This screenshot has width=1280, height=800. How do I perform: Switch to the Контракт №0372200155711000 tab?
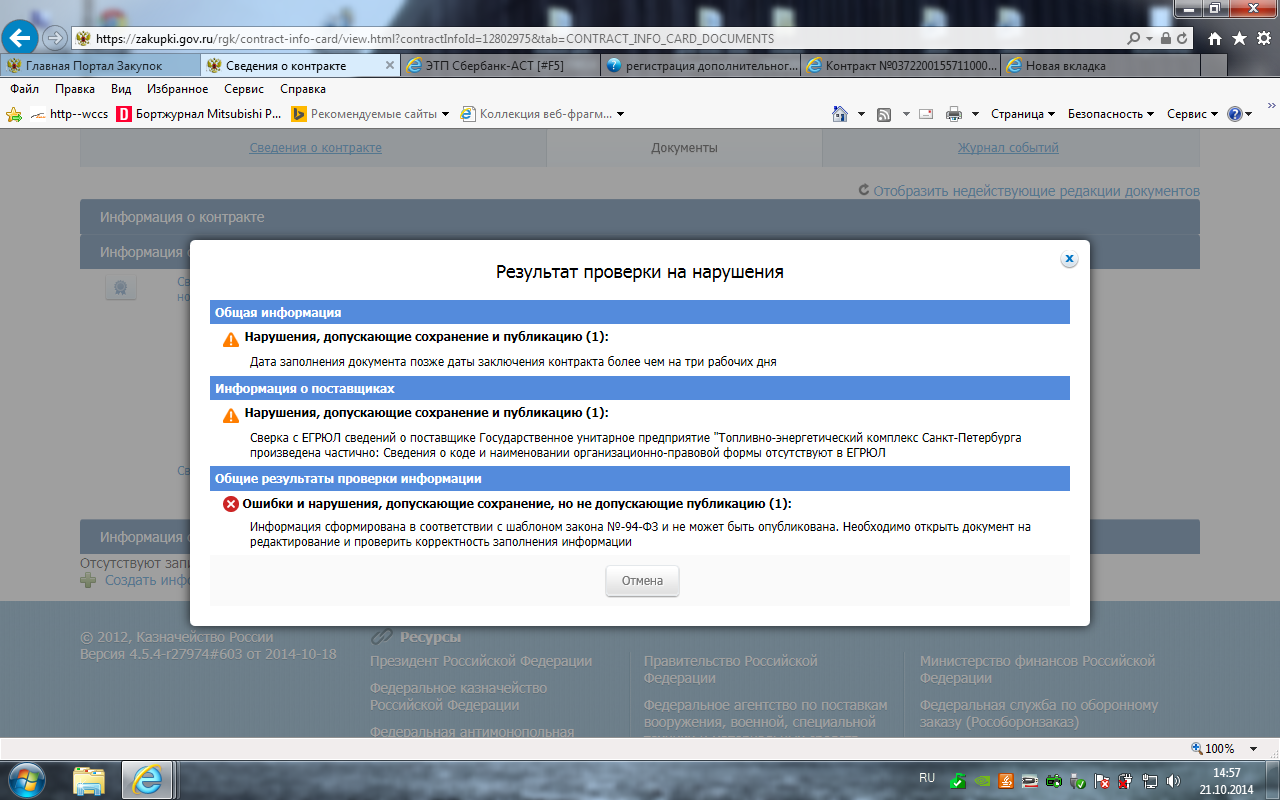(x=901, y=66)
